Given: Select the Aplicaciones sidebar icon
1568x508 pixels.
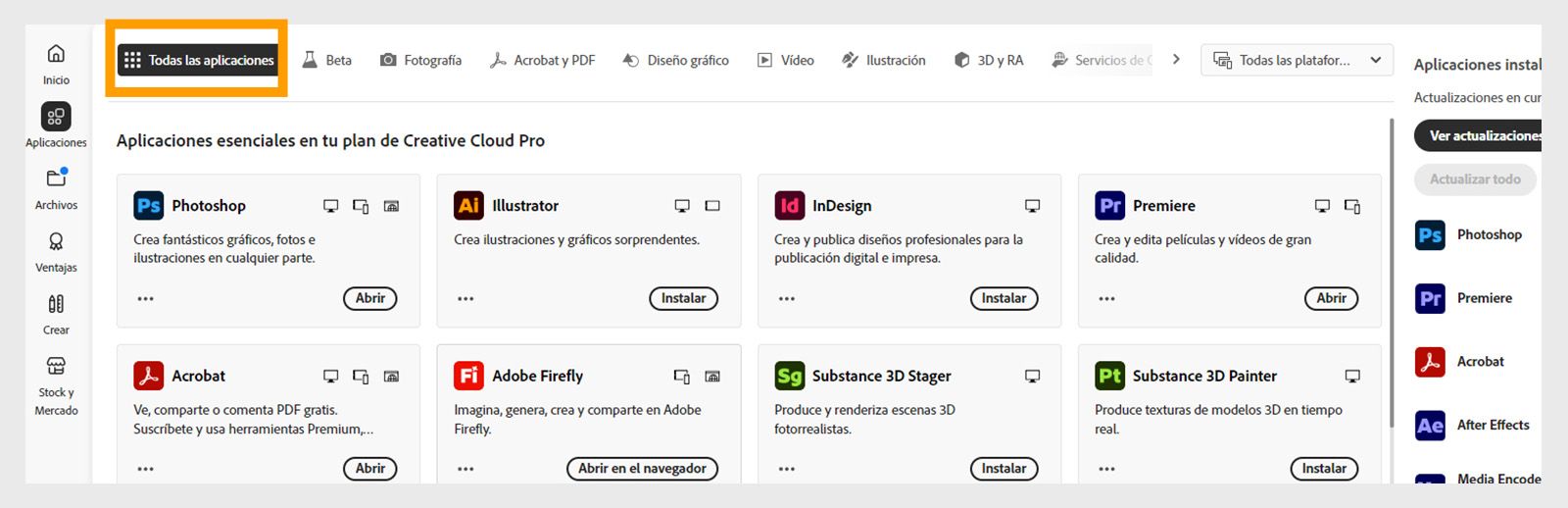Looking at the screenshot, I should click(56, 117).
